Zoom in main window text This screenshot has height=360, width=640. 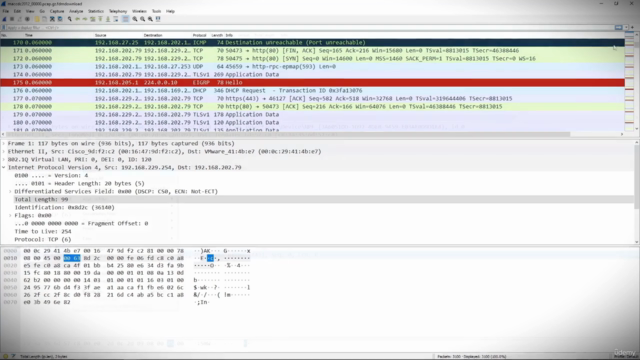point(135,19)
